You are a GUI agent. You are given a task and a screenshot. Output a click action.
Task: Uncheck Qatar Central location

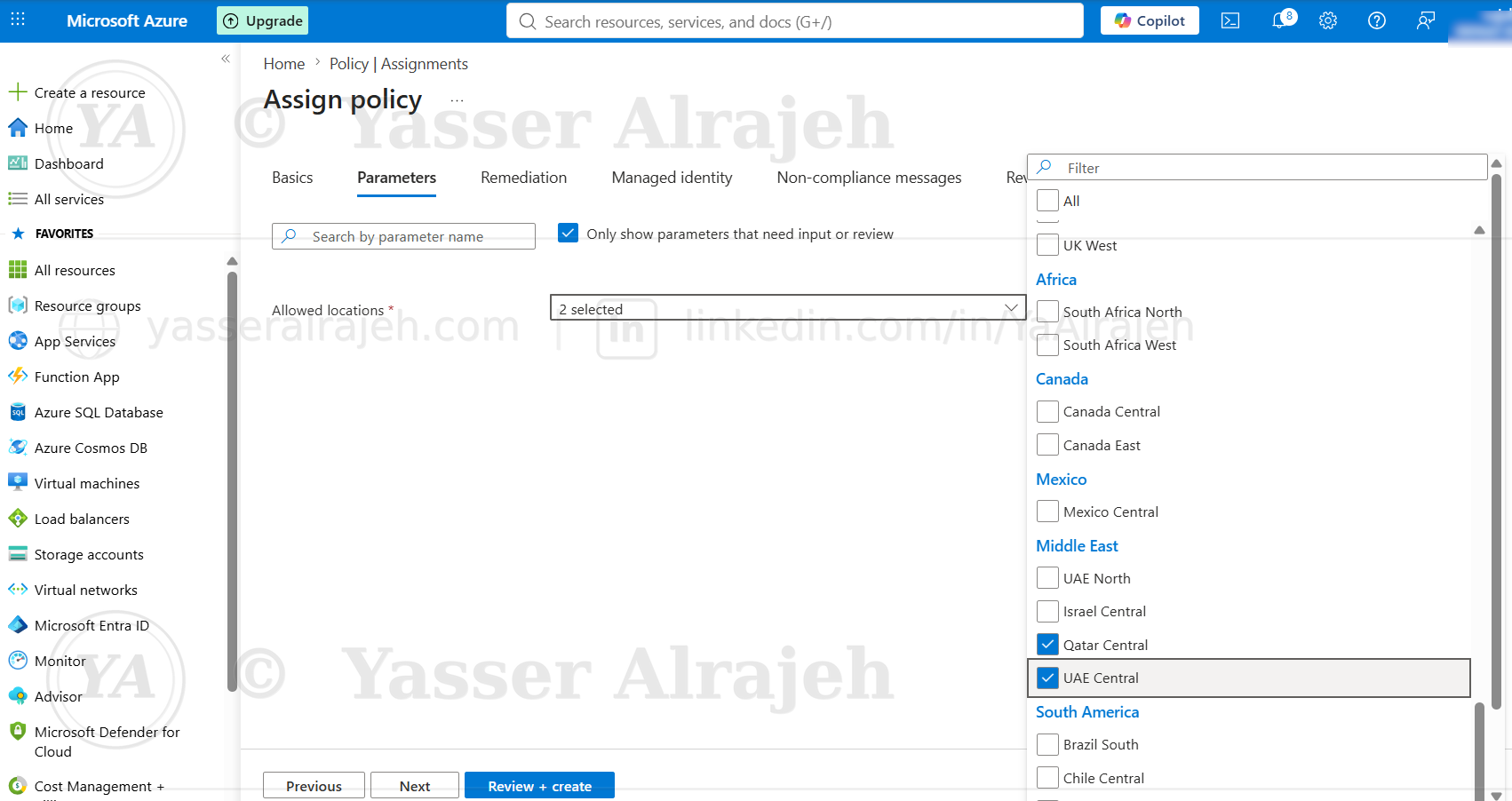click(1047, 645)
